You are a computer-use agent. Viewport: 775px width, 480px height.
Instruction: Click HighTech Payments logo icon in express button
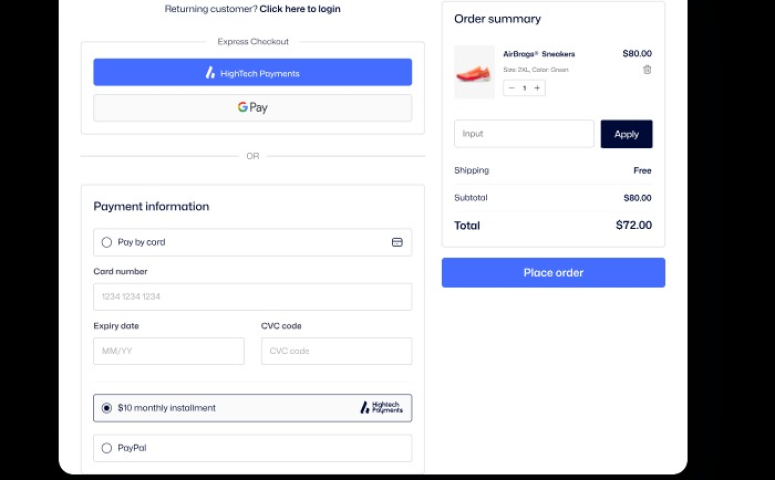(210, 73)
